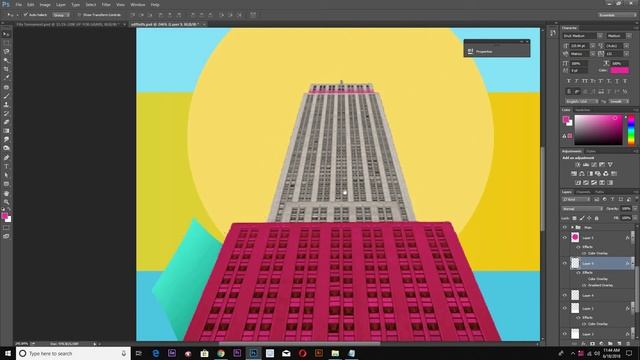
Task: Click the Character panel text color swatch
Action: 620,70
